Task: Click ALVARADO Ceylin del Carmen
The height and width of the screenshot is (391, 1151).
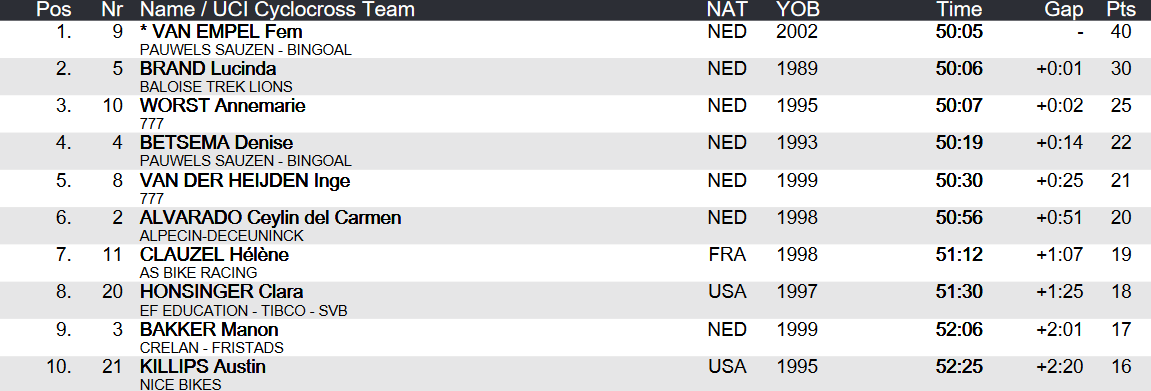Action: tap(270, 218)
